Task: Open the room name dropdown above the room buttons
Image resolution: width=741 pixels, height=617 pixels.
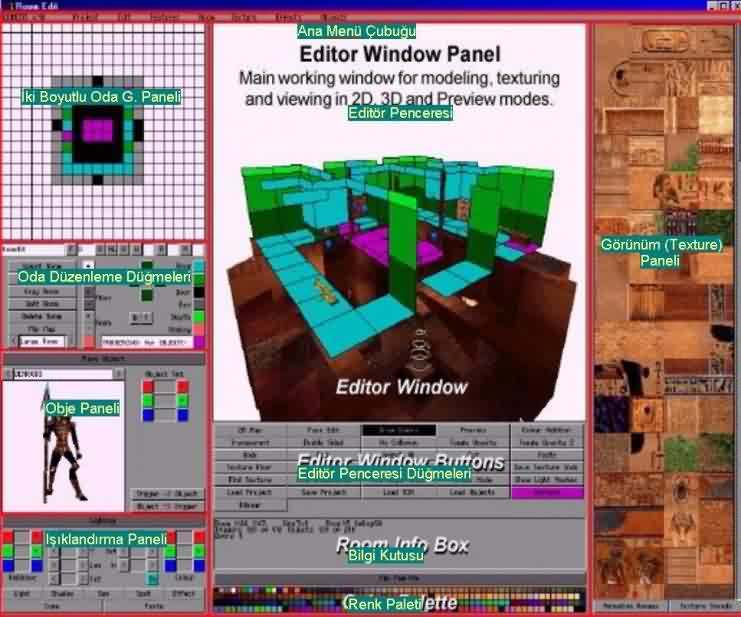Action: tap(71, 249)
